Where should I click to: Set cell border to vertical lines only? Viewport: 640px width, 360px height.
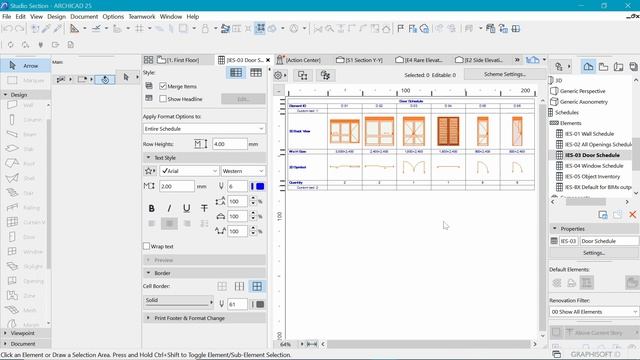click(240, 286)
